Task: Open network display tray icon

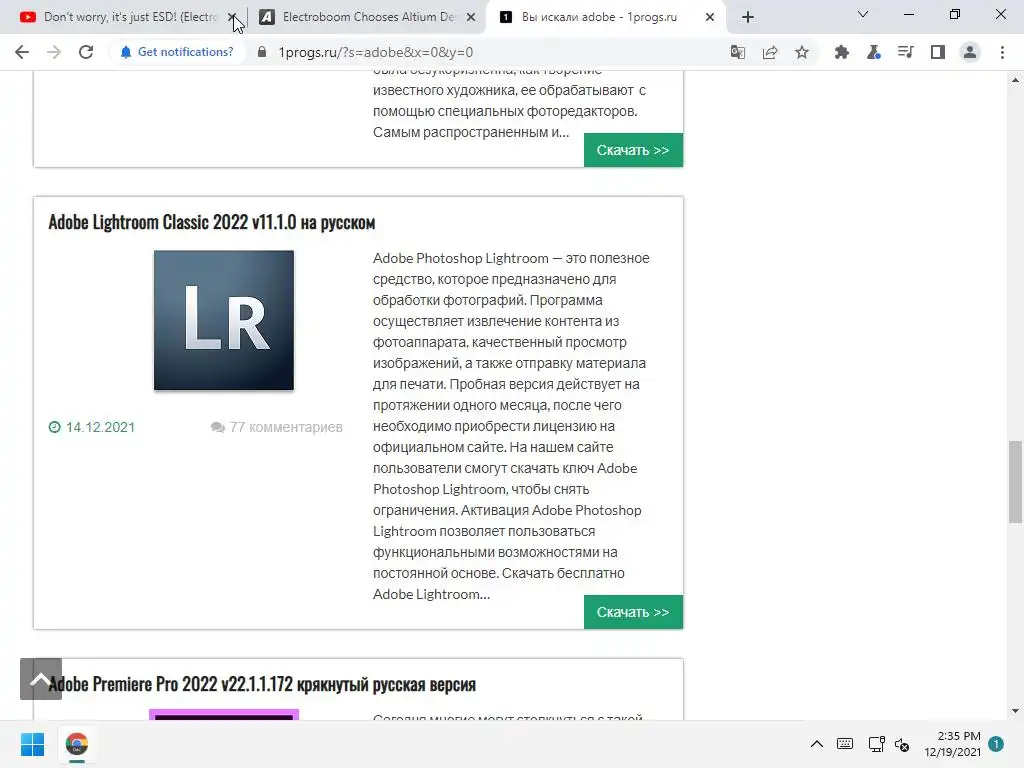Action: [x=876, y=744]
